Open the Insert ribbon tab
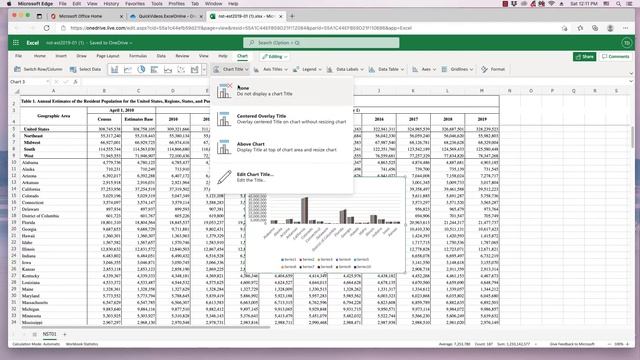This screenshot has height=360, width=640. click(61, 56)
